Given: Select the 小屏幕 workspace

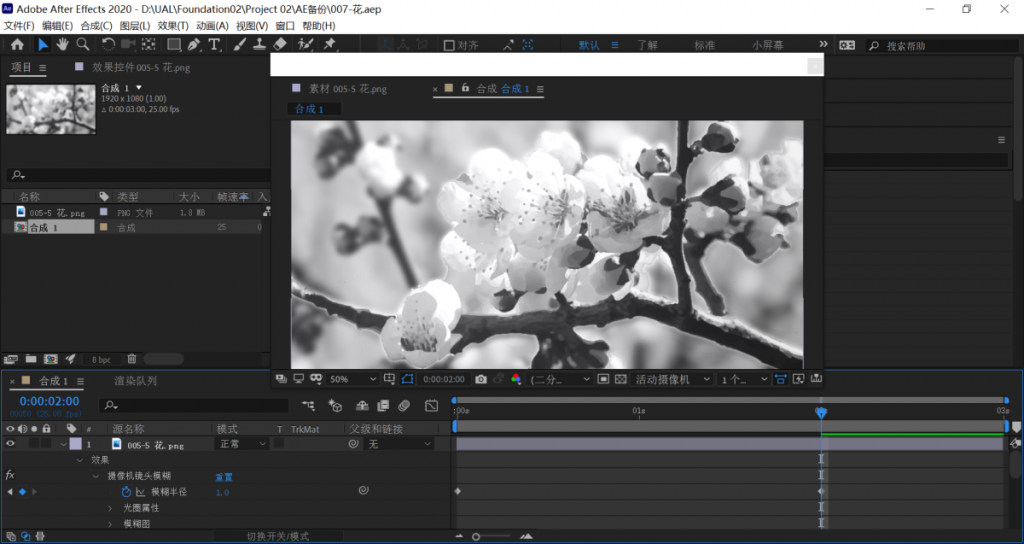Looking at the screenshot, I should [767, 45].
